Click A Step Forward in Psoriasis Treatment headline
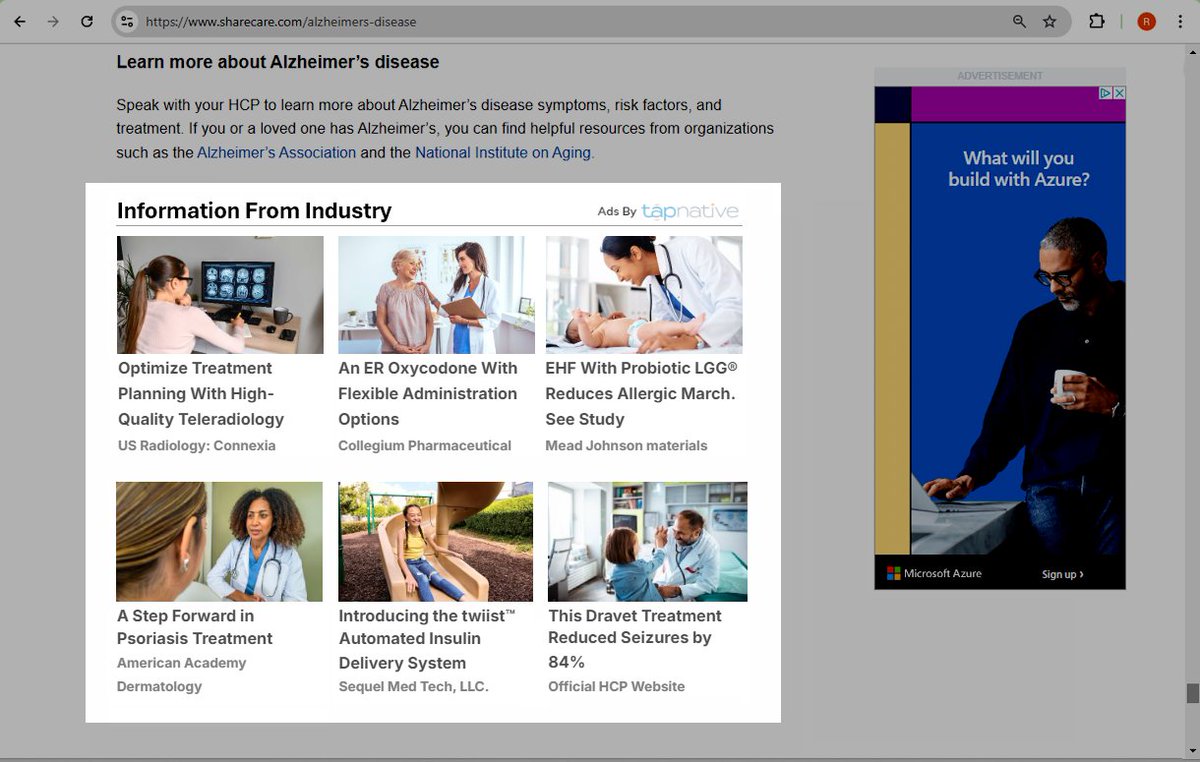Screen dimensions: 1200x762 click(x=195, y=627)
